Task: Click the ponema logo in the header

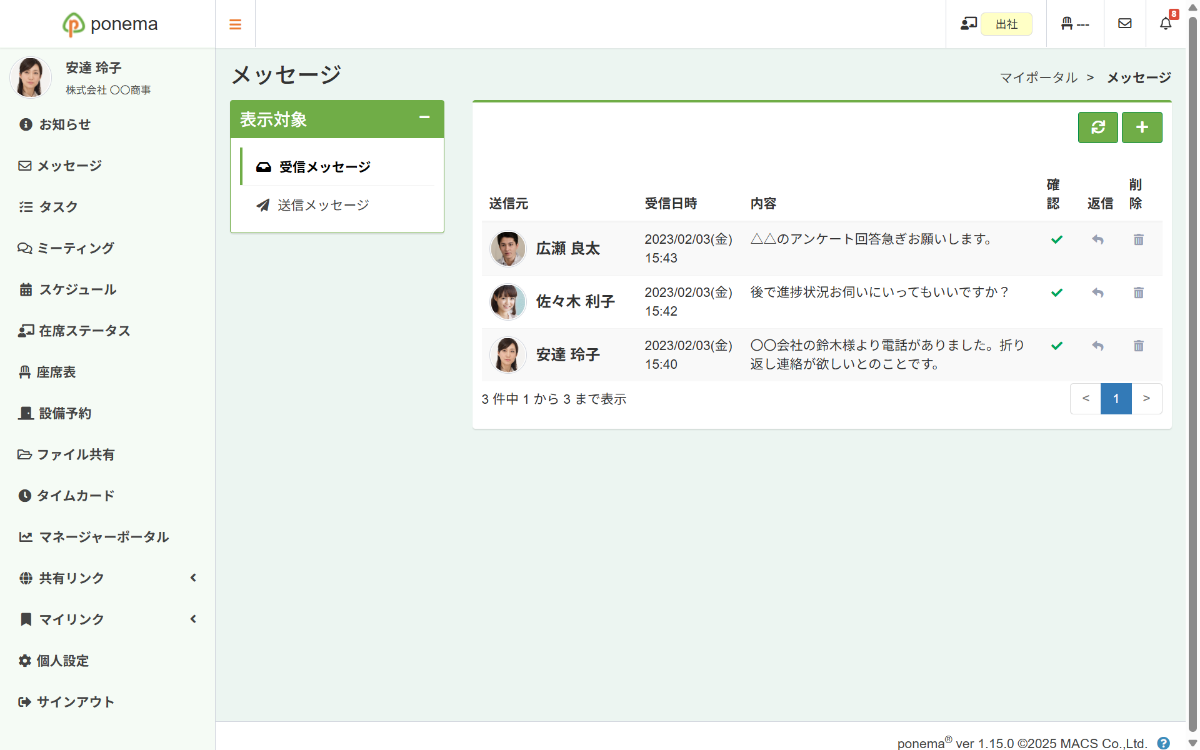Action: click(x=109, y=24)
